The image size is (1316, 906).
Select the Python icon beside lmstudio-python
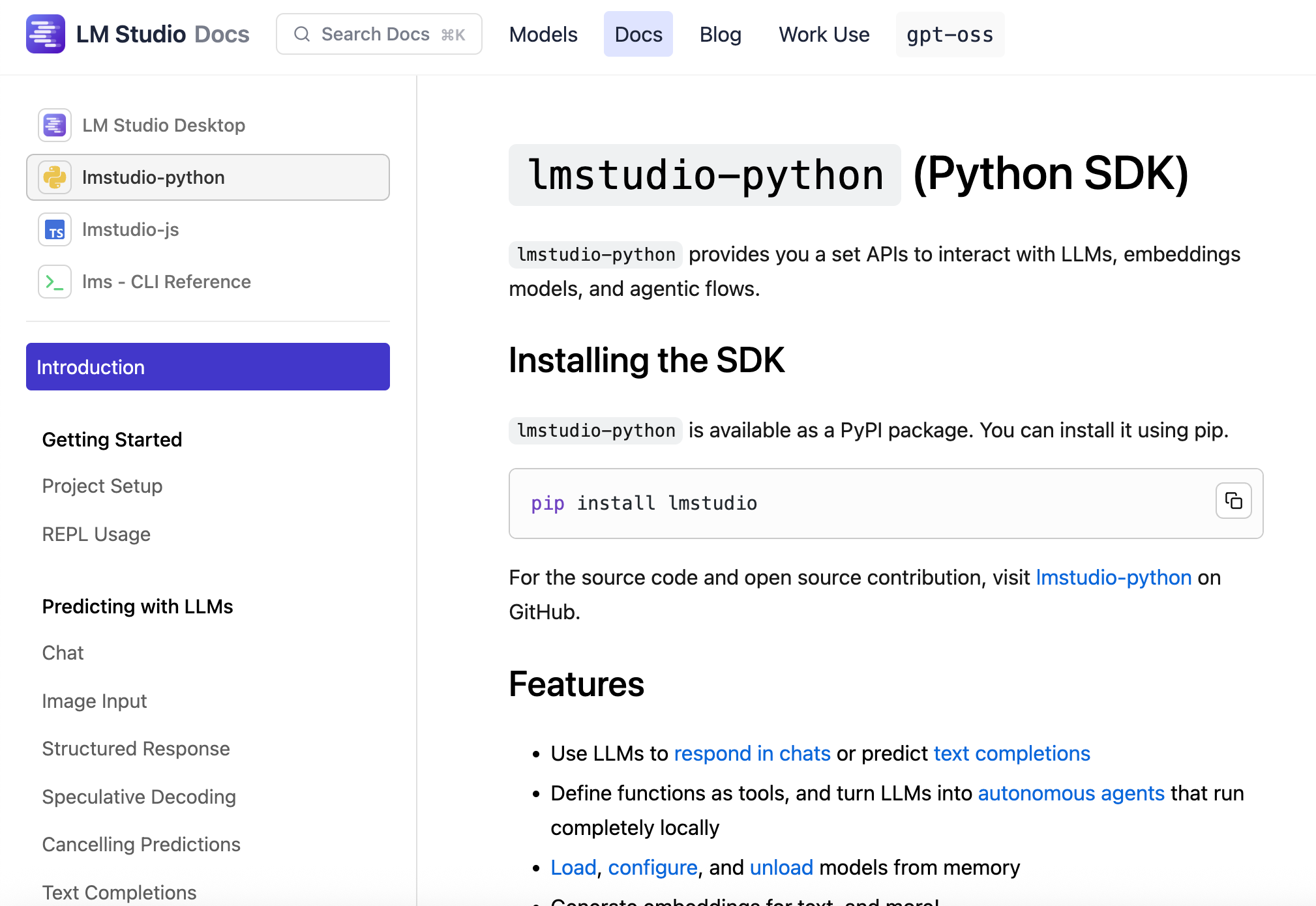[55, 177]
